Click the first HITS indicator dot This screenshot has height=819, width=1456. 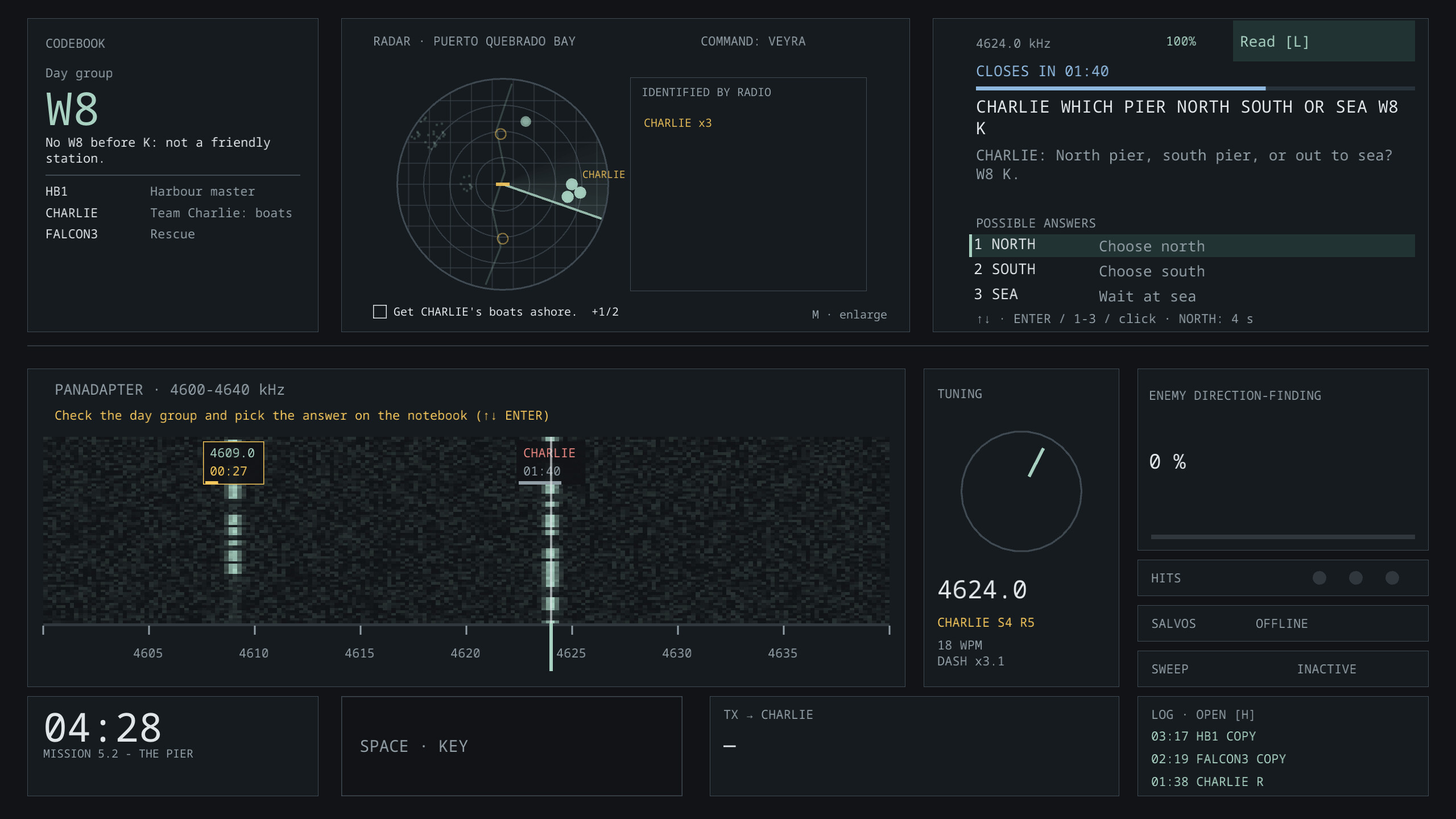1319,578
